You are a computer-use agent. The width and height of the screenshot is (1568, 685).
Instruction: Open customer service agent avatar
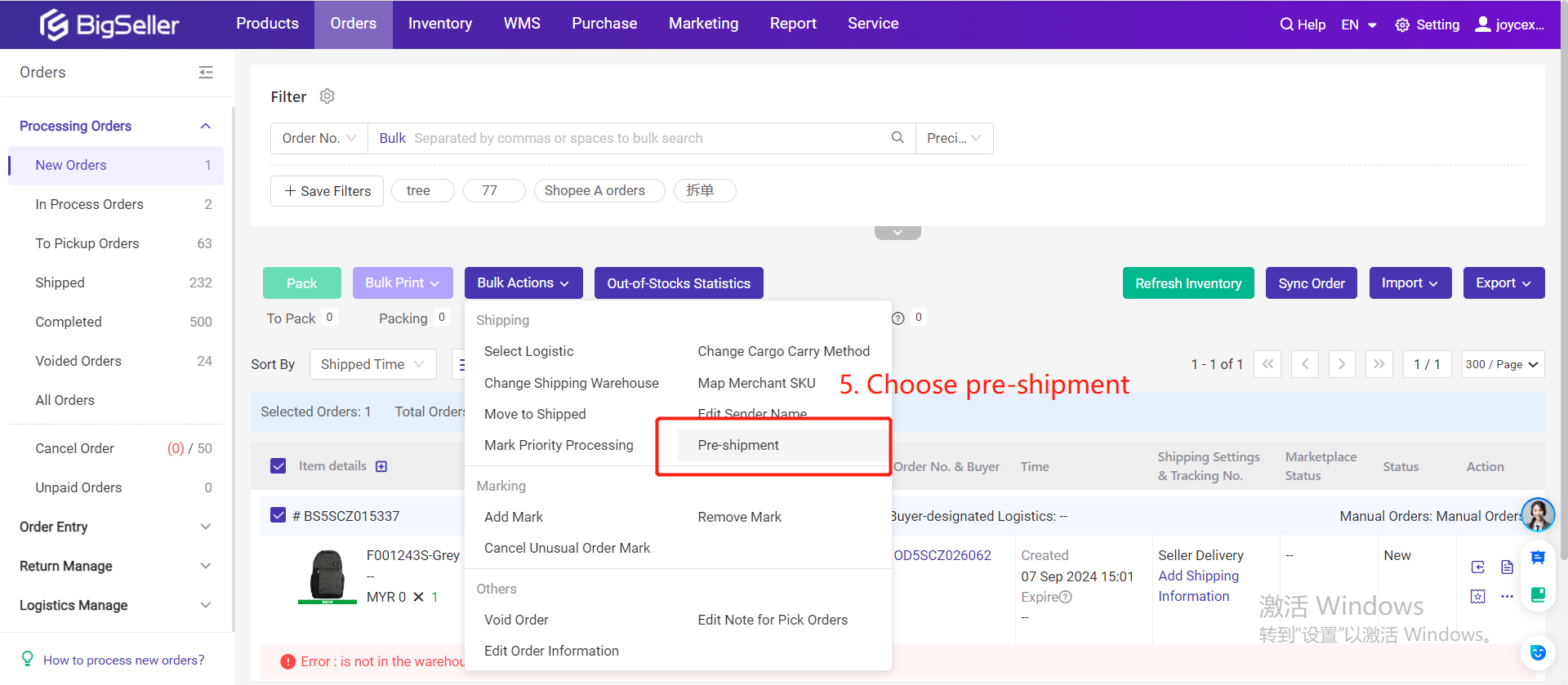tap(1538, 515)
